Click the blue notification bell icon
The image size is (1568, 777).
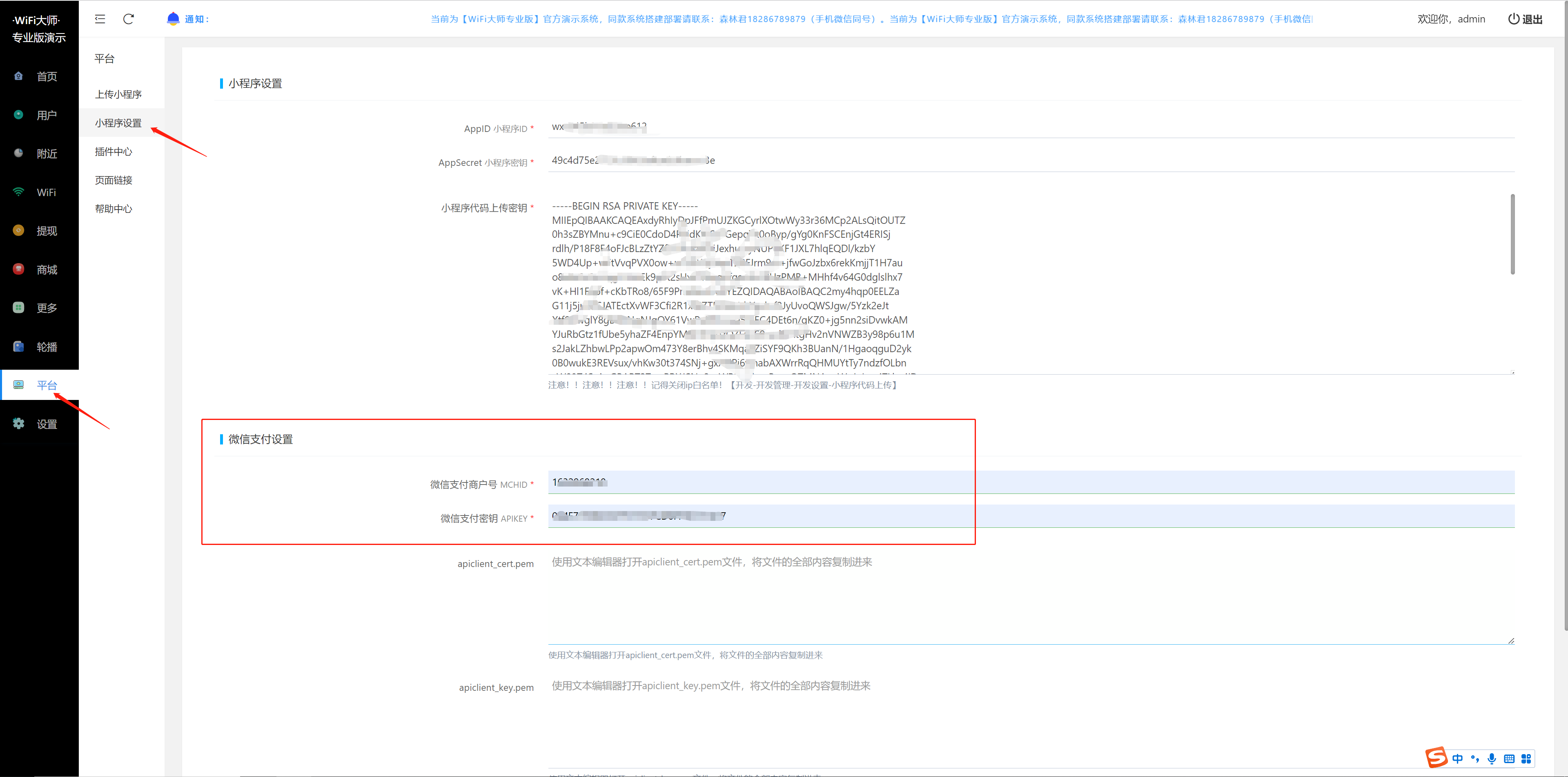click(173, 19)
